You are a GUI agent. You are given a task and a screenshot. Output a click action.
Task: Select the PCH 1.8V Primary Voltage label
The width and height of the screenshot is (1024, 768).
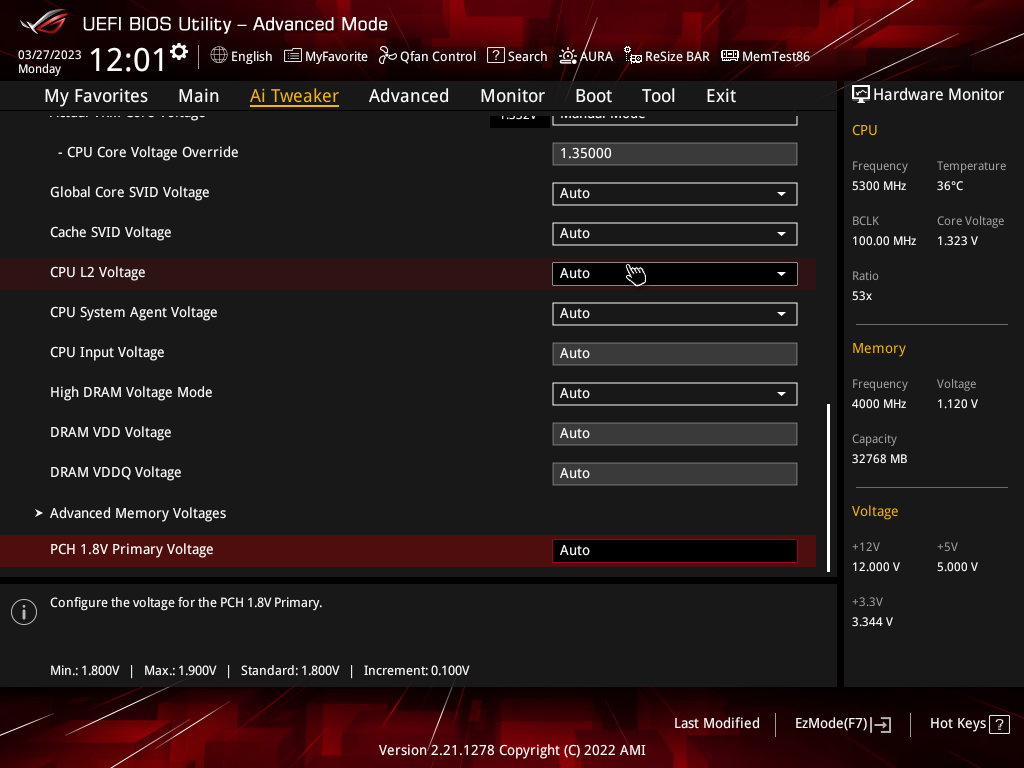[131, 550]
